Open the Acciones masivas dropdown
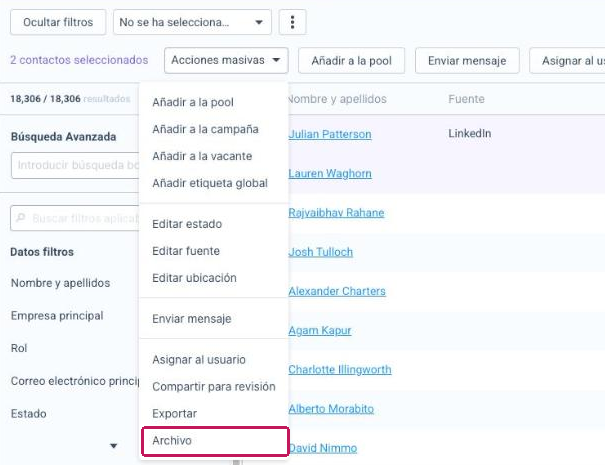 pyautogui.click(x=226, y=60)
